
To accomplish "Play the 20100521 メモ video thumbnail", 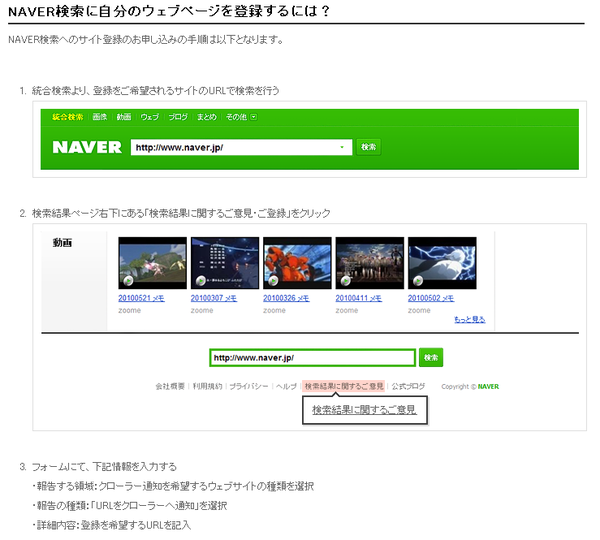I will pos(152,263).
